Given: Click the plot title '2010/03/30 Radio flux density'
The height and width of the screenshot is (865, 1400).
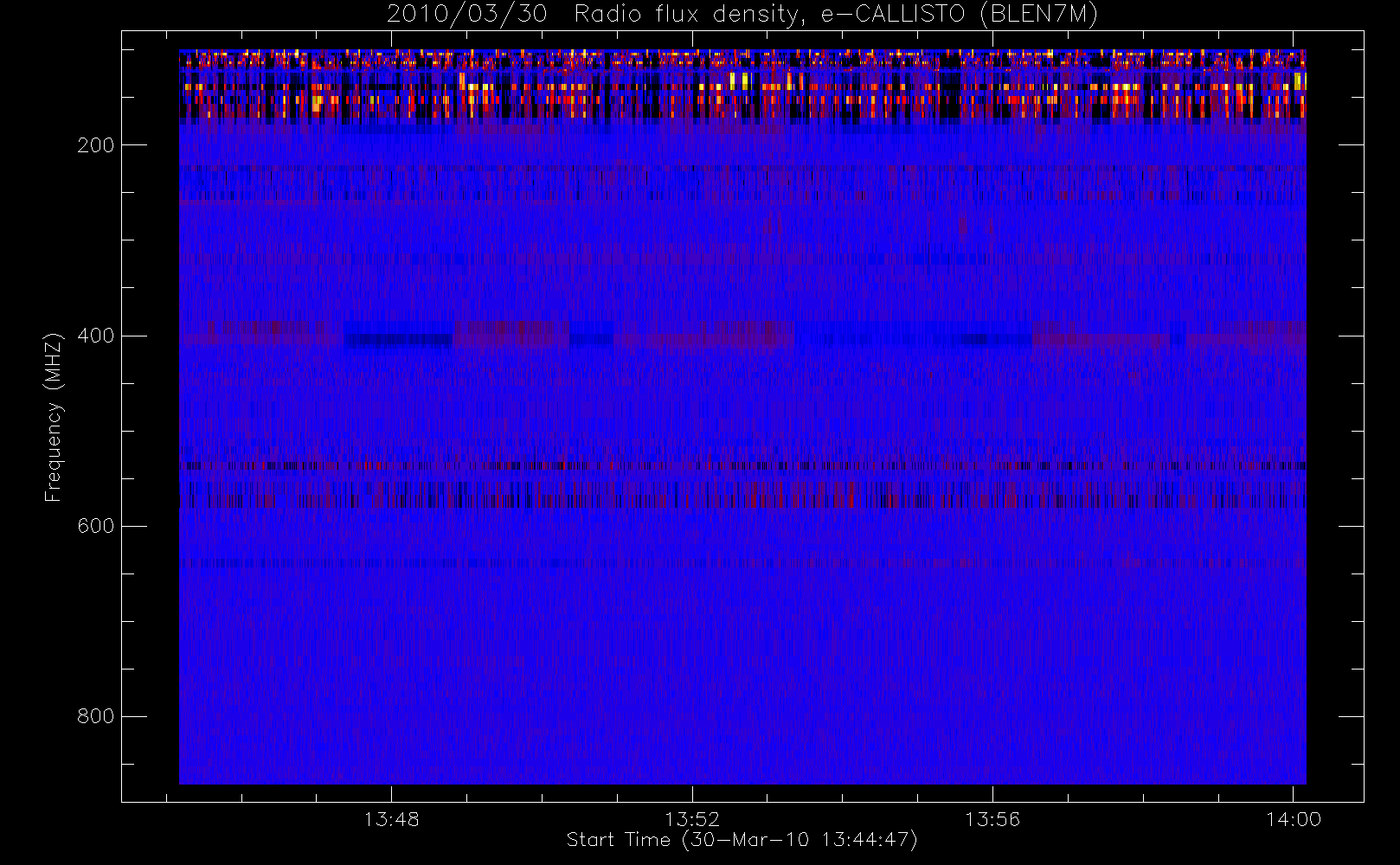Looking at the screenshot, I should (x=742, y=15).
